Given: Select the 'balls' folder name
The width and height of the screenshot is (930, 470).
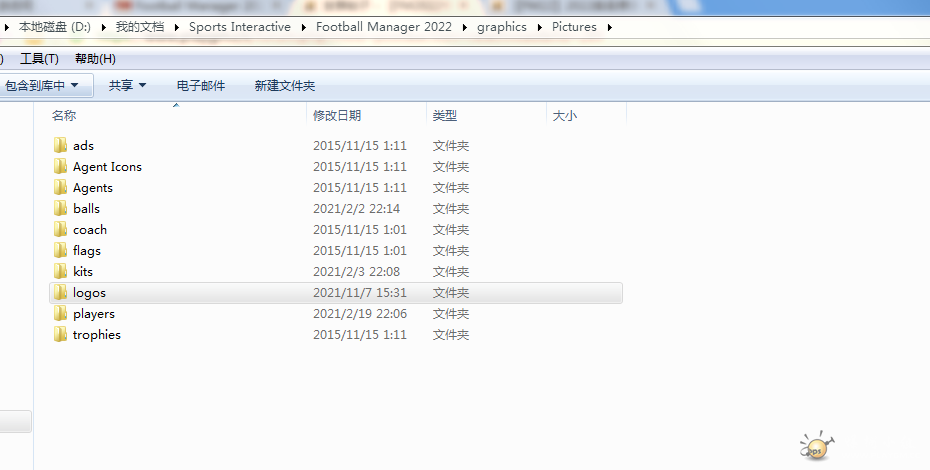Looking at the screenshot, I should [86, 208].
